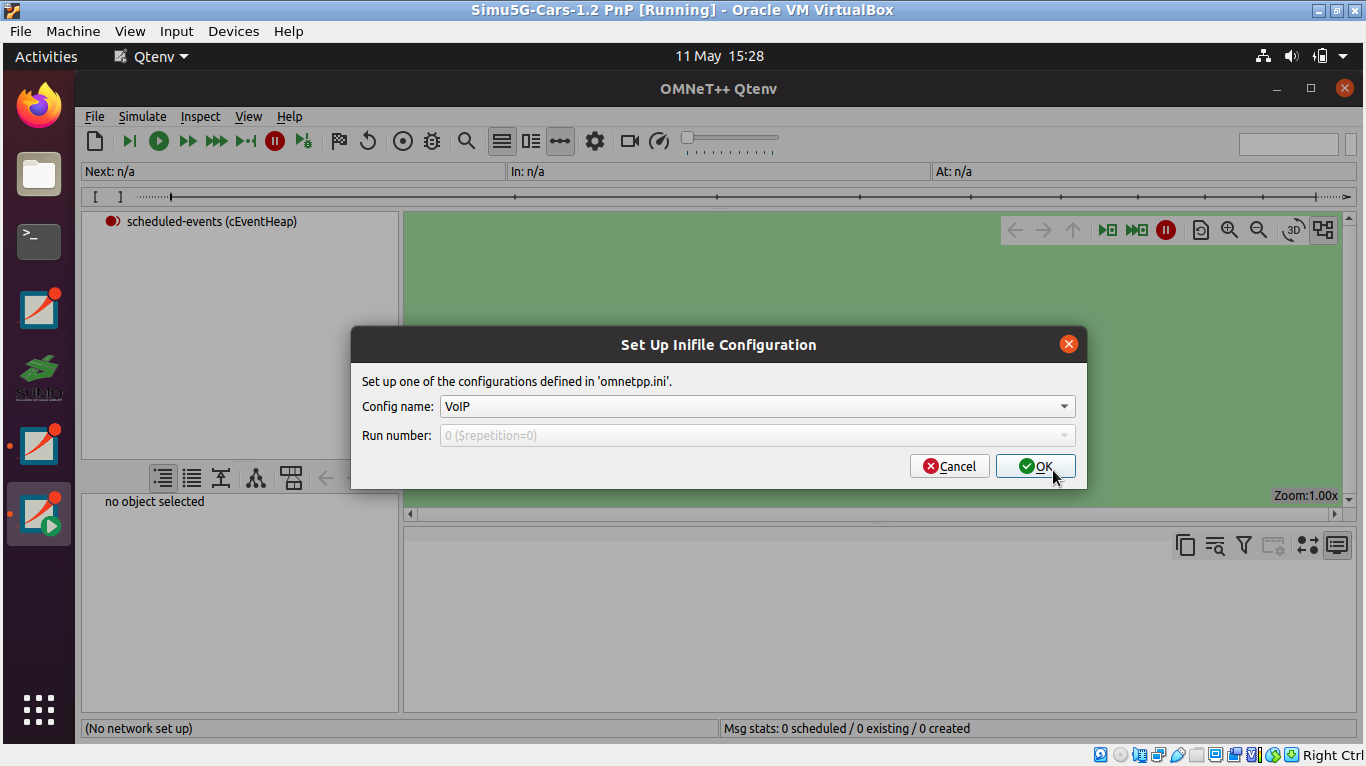Open the Simulate menu

[142, 116]
